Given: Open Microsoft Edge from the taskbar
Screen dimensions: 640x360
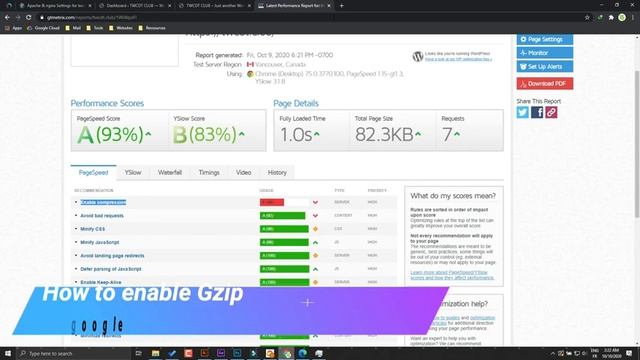Looking at the screenshot, I should click(302, 353).
